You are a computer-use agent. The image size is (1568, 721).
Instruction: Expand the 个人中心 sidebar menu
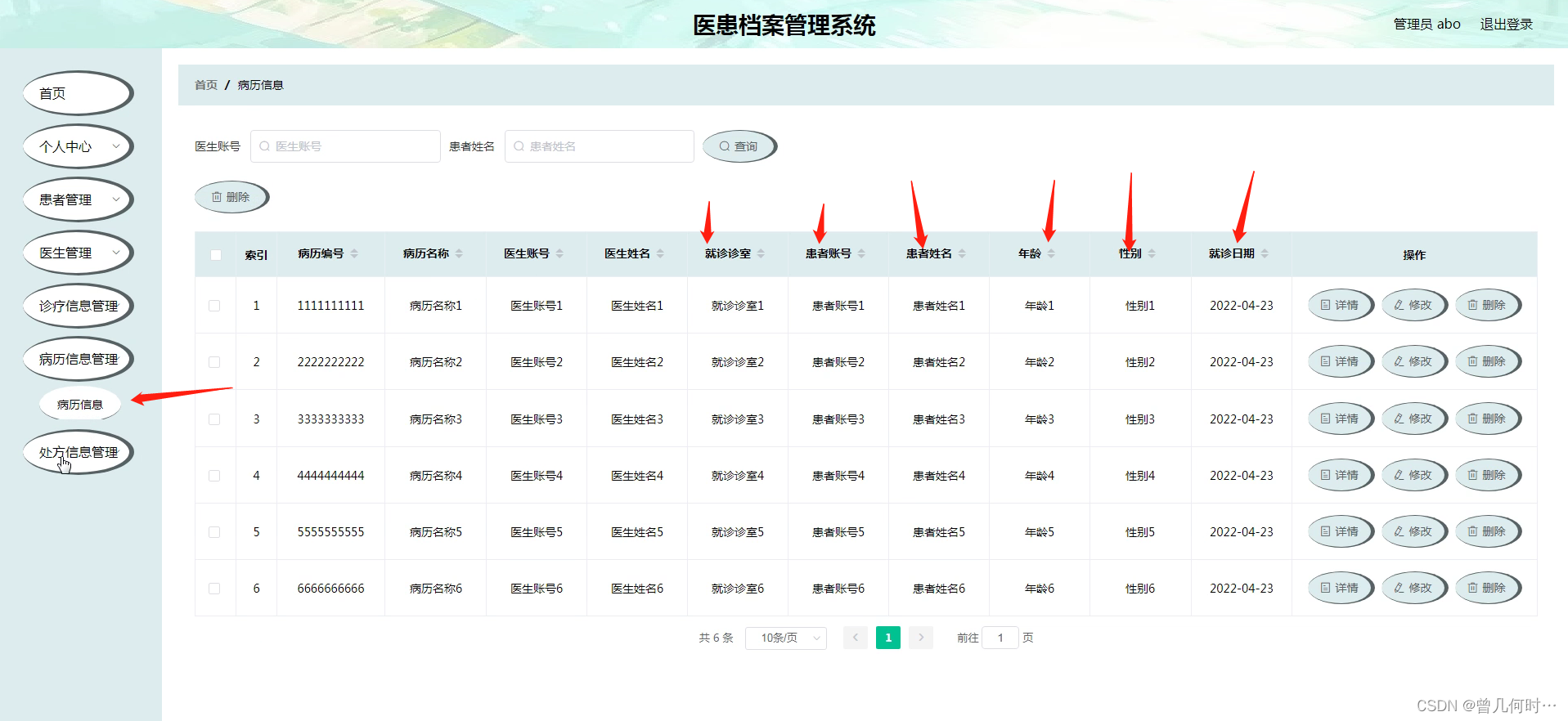click(78, 146)
